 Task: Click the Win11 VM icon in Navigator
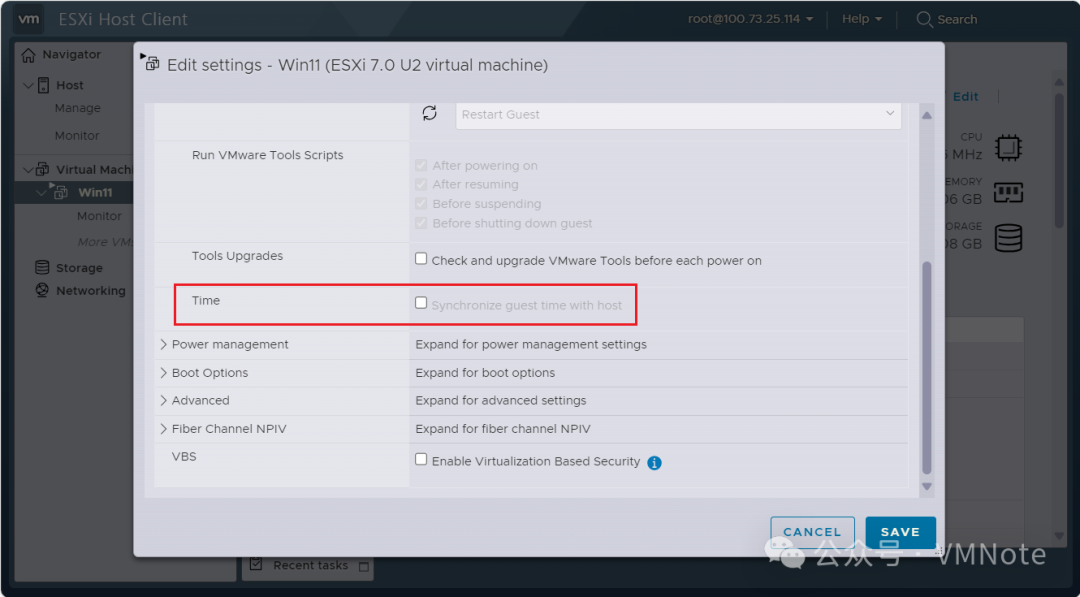coord(59,191)
